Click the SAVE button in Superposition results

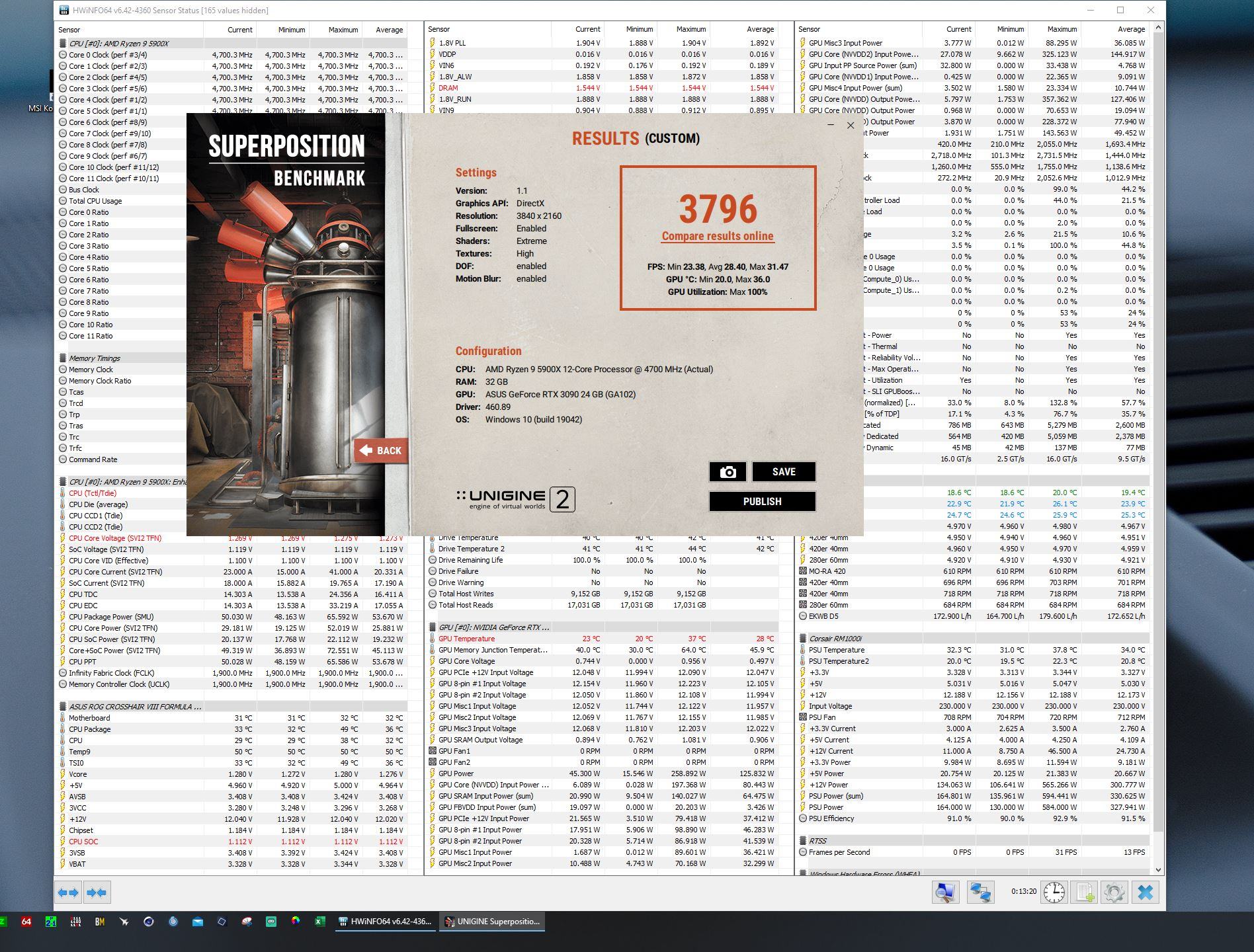784,471
